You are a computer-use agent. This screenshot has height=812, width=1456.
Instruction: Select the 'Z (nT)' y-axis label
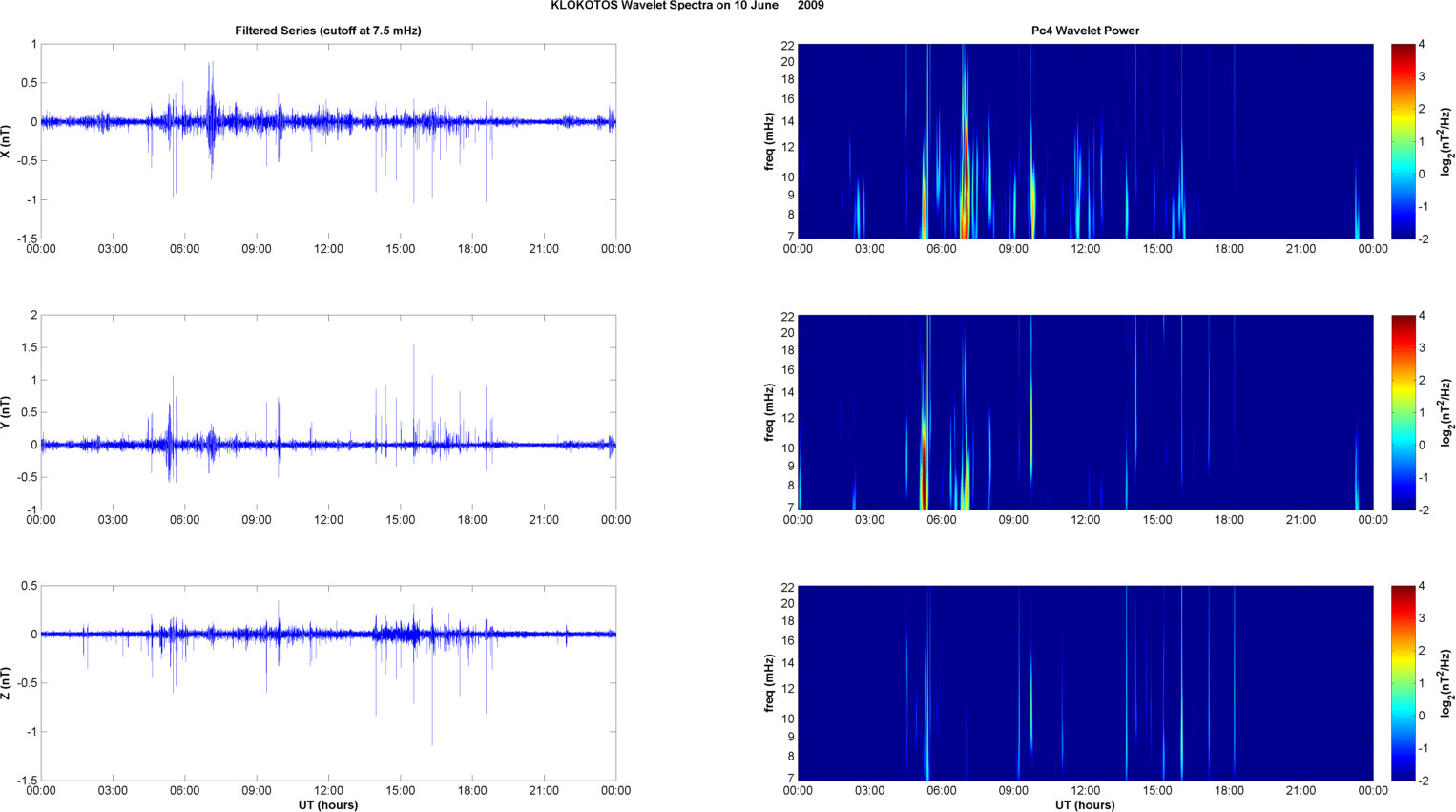point(7,683)
